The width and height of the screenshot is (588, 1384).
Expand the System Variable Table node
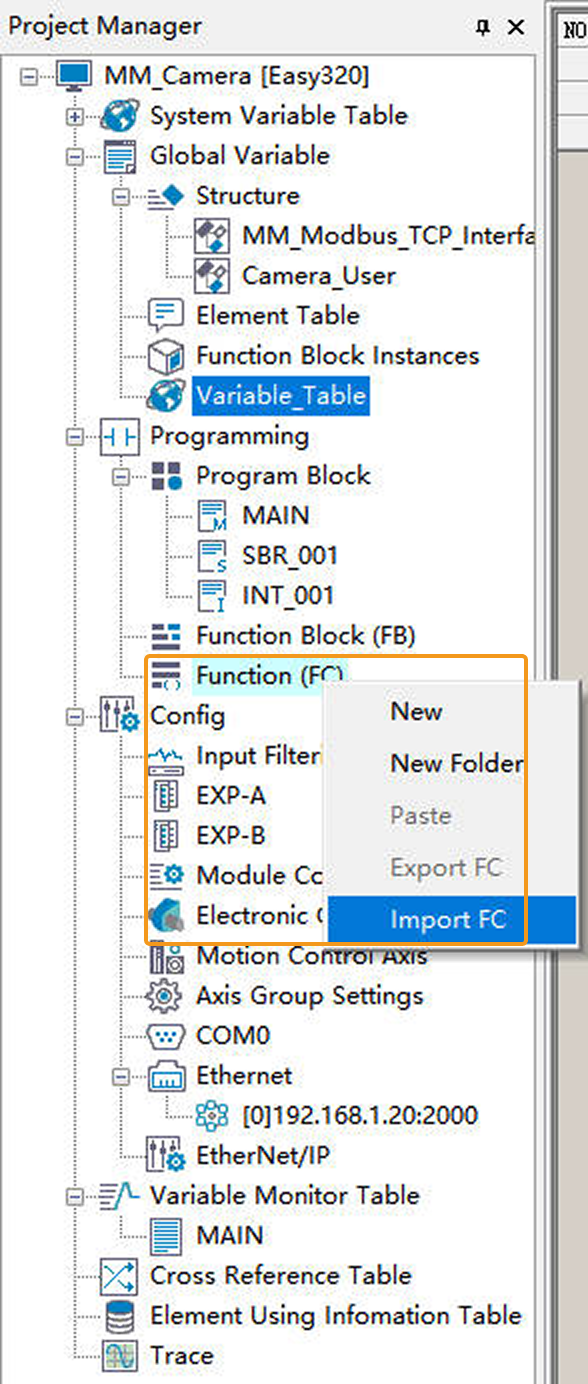[75, 116]
